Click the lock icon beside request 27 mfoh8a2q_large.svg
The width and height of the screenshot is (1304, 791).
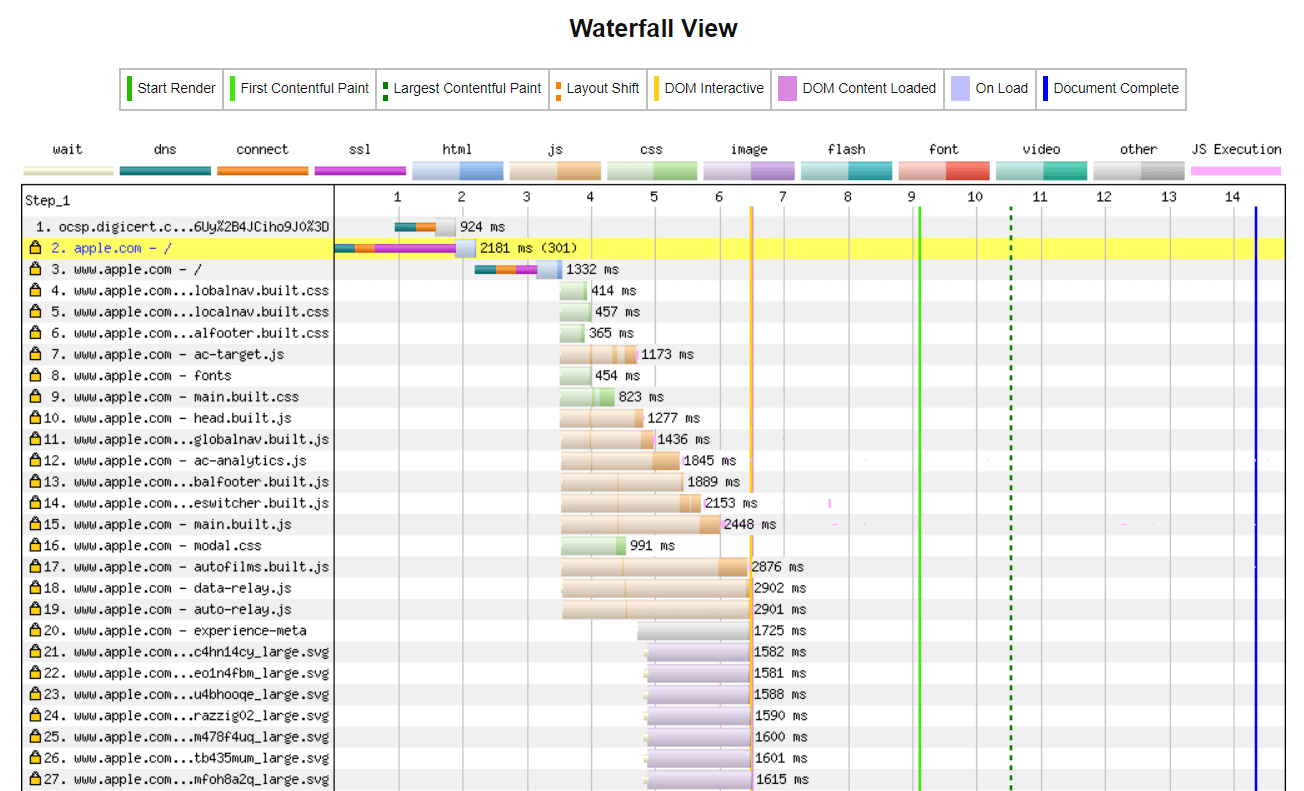pyautogui.click(x=35, y=780)
